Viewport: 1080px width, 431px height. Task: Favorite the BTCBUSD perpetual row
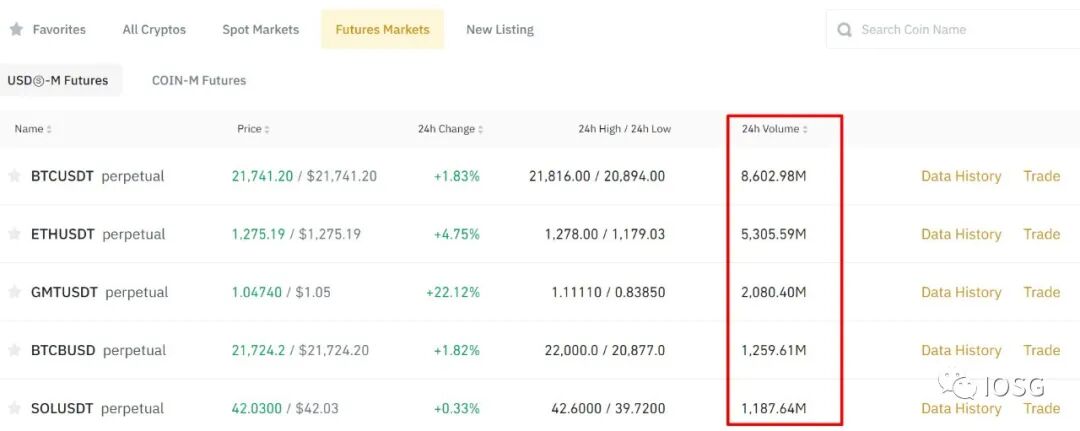coord(14,350)
